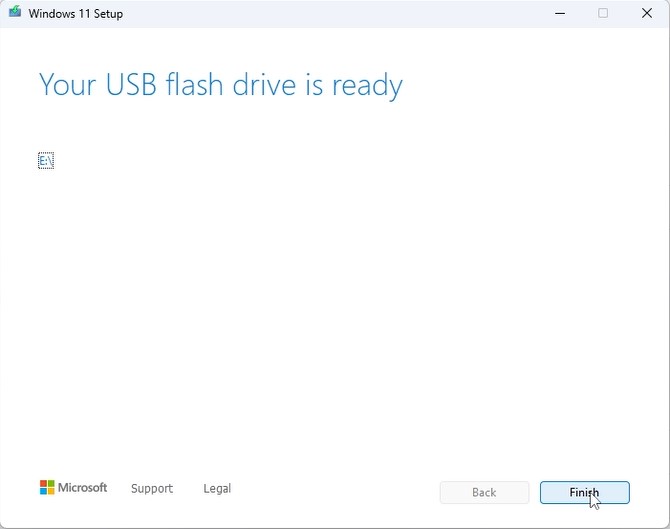Viewport: 670px width, 529px height.
Task: Click the "Your USB flash drive is ready" heading
Action: click(220, 85)
